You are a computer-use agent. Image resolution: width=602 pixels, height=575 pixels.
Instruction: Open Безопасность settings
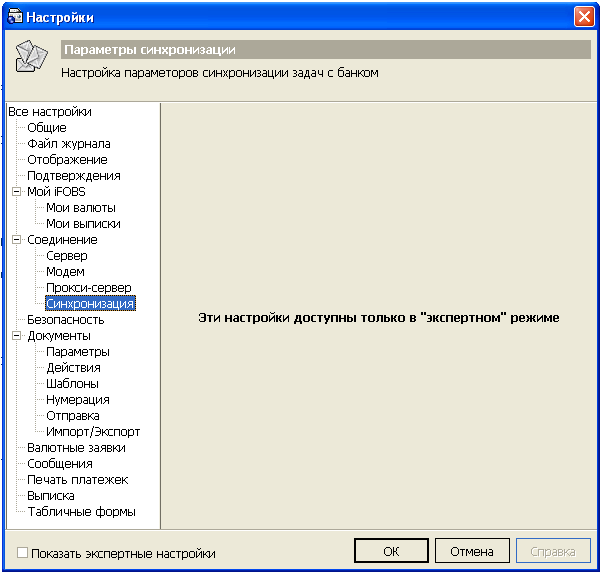66,319
